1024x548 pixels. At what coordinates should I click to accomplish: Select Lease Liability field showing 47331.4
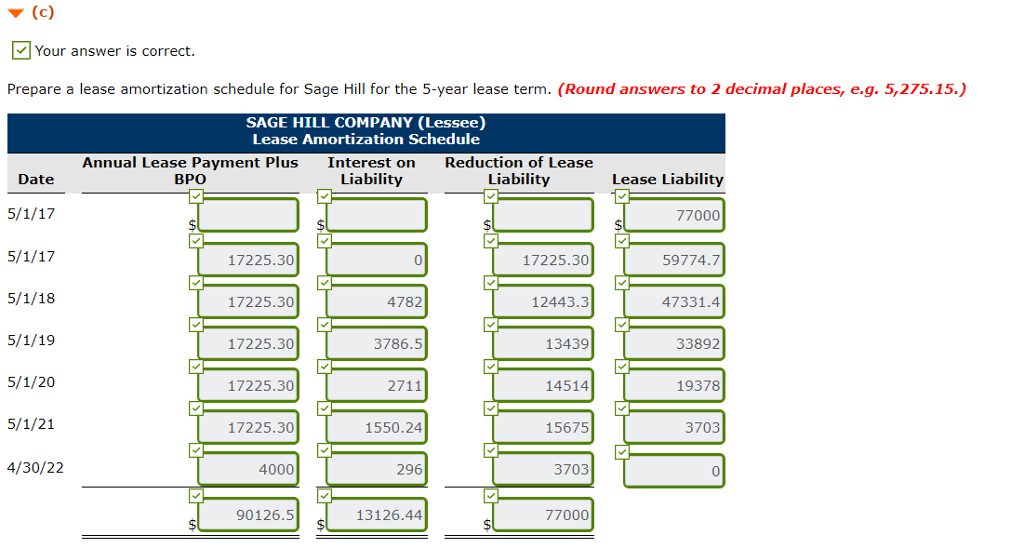pos(674,302)
